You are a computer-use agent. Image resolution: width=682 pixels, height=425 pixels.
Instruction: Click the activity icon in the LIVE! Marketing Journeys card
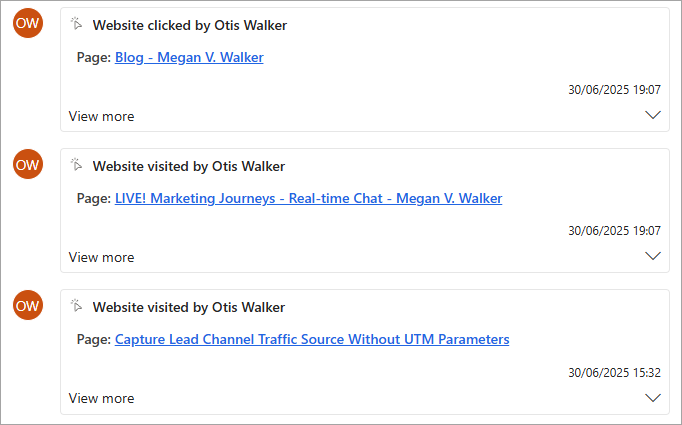(x=77, y=166)
